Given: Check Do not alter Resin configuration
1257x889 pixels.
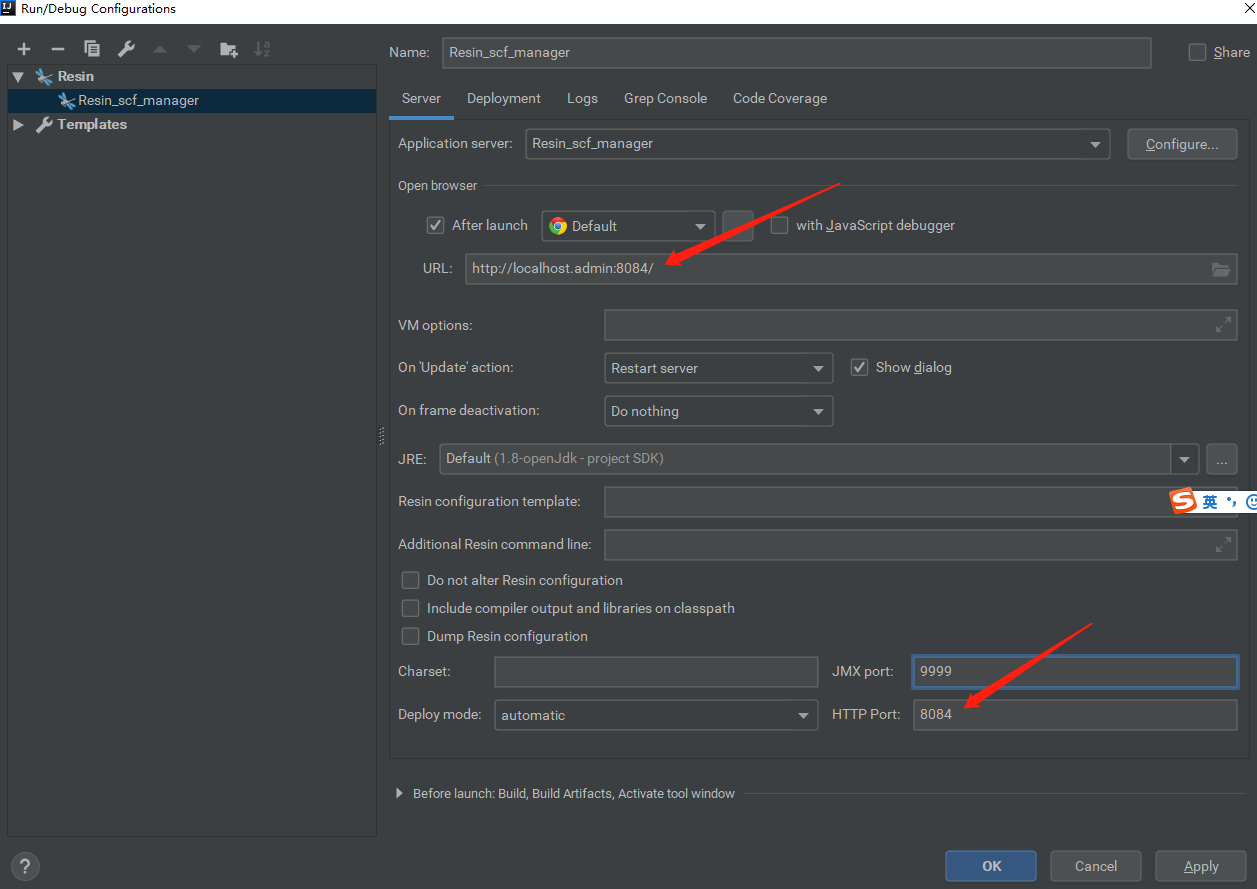Looking at the screenshot, I should pyautogui.click(x=410, y=580).
